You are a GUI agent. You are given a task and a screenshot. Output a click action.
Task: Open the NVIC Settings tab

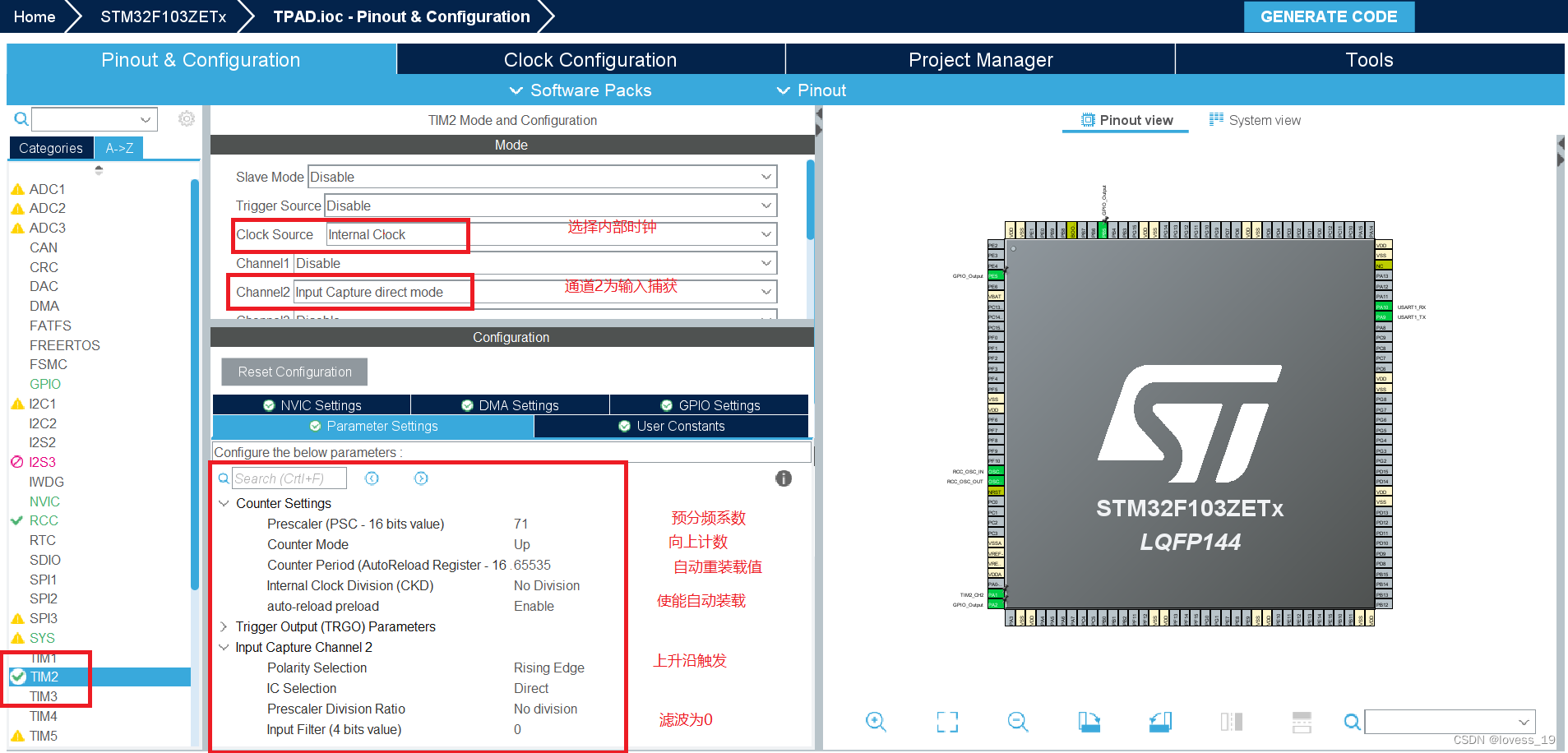312,405
